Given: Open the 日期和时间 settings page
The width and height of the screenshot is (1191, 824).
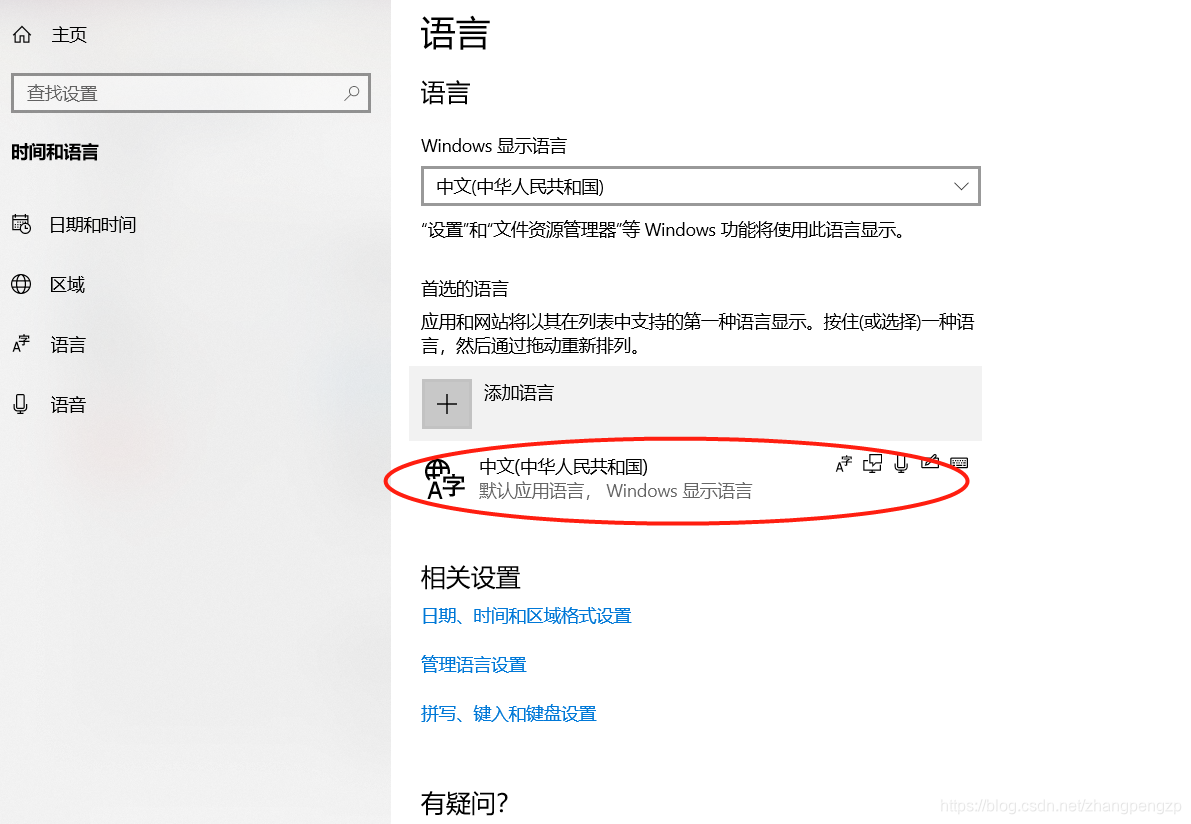Looking at the screenshot, I should (93, 225).
